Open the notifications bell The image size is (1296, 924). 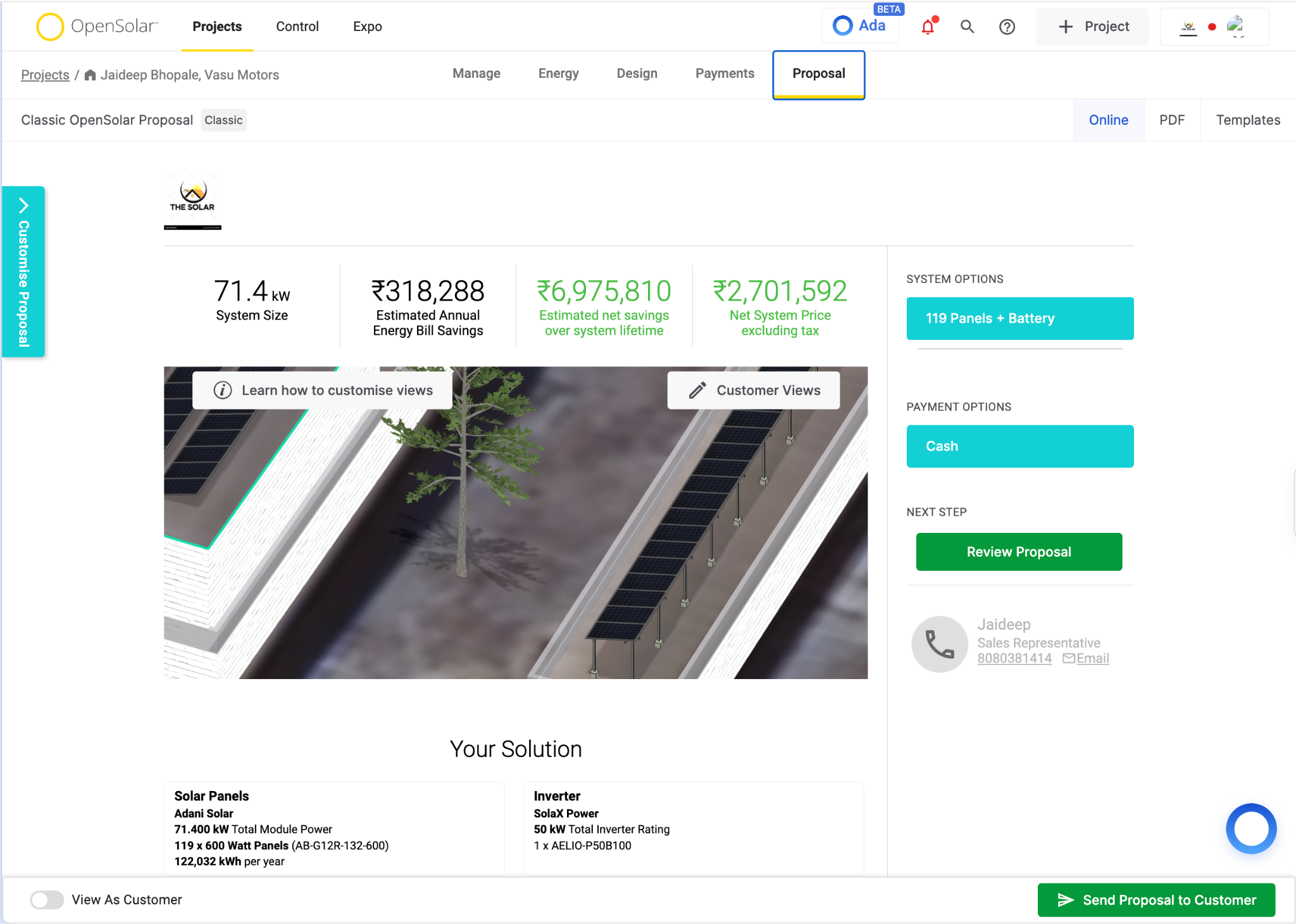click(928, 27)
